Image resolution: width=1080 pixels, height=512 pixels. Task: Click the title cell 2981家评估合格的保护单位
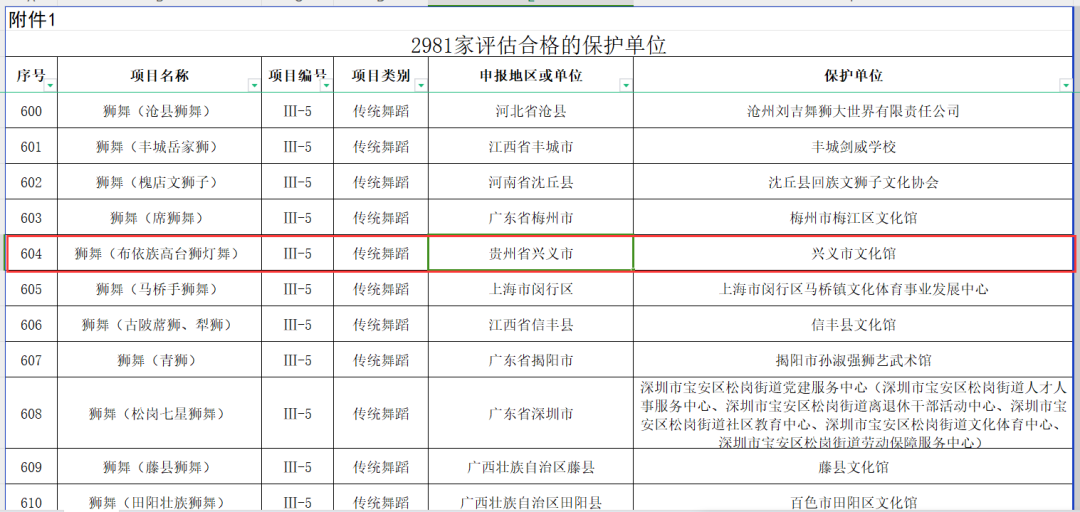538,46
